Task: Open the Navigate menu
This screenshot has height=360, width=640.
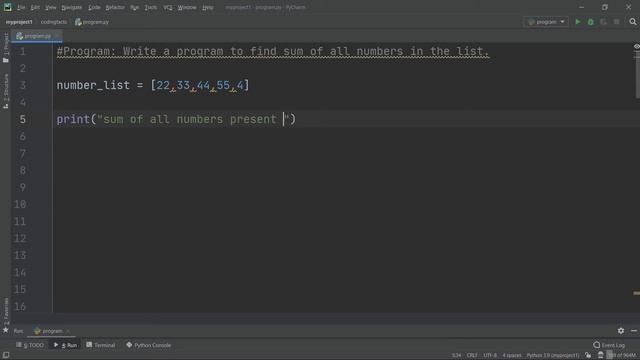Action: (71, 7)
